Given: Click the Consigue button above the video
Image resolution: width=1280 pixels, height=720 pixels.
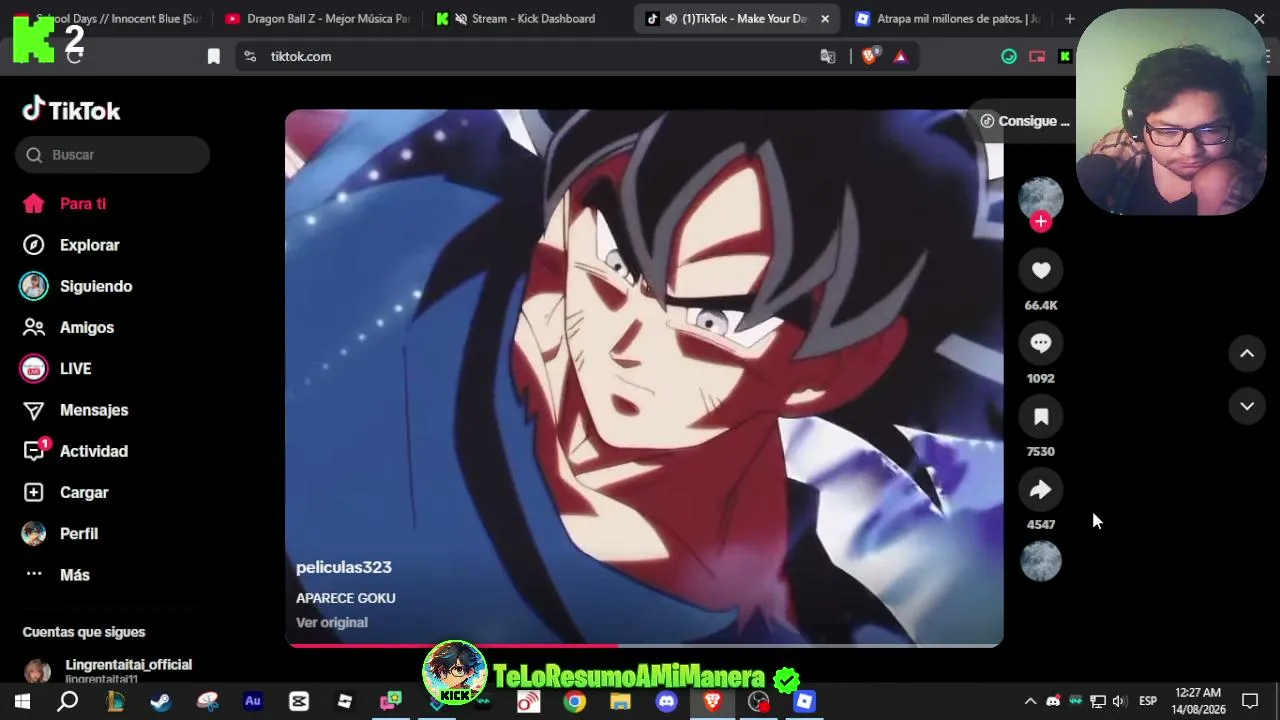Looking at the screenshot, I should (x=1024, y=121).
